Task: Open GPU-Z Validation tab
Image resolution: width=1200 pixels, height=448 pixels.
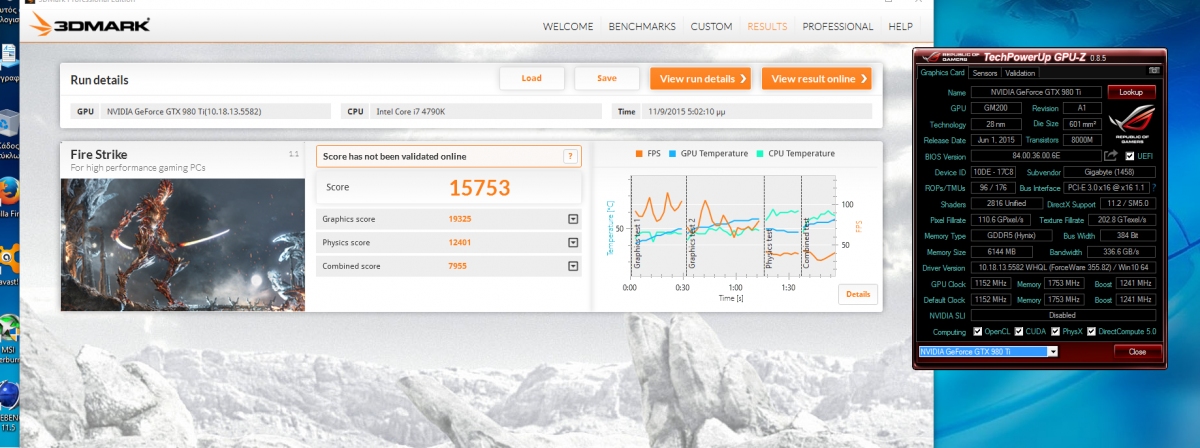Action: pyautogui.click(x=1020, y=72)
